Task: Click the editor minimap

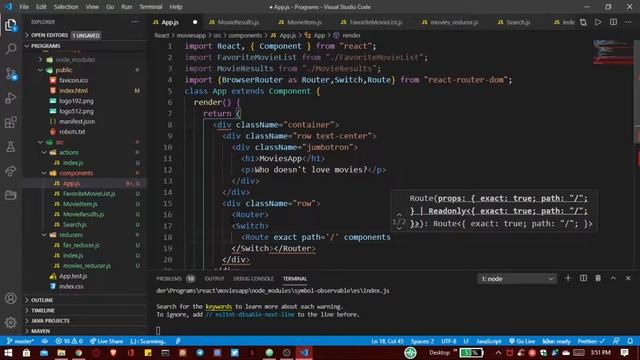Action: pos(612,52)
